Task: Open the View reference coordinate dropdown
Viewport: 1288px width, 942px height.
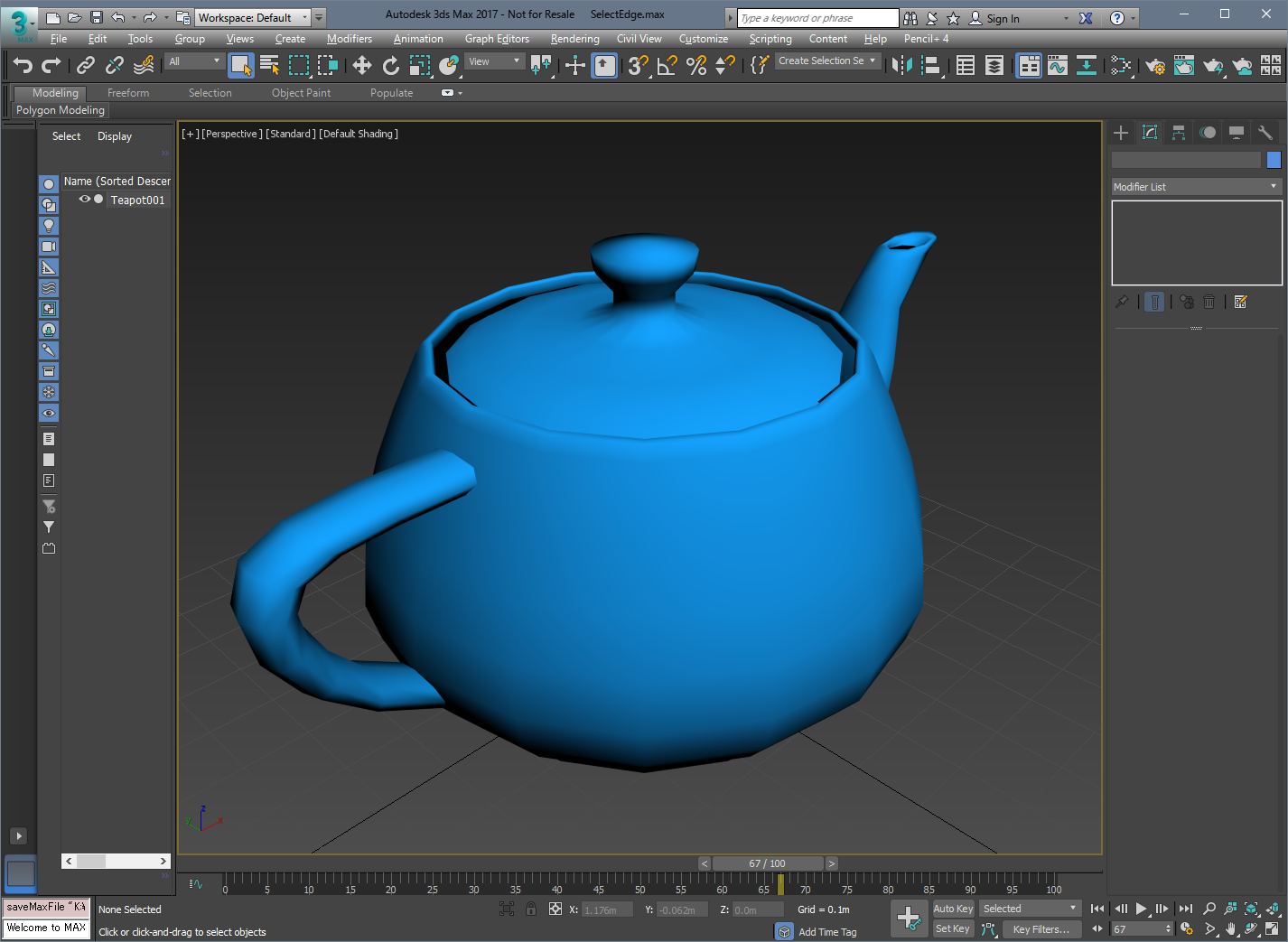Action: point(494,61)
